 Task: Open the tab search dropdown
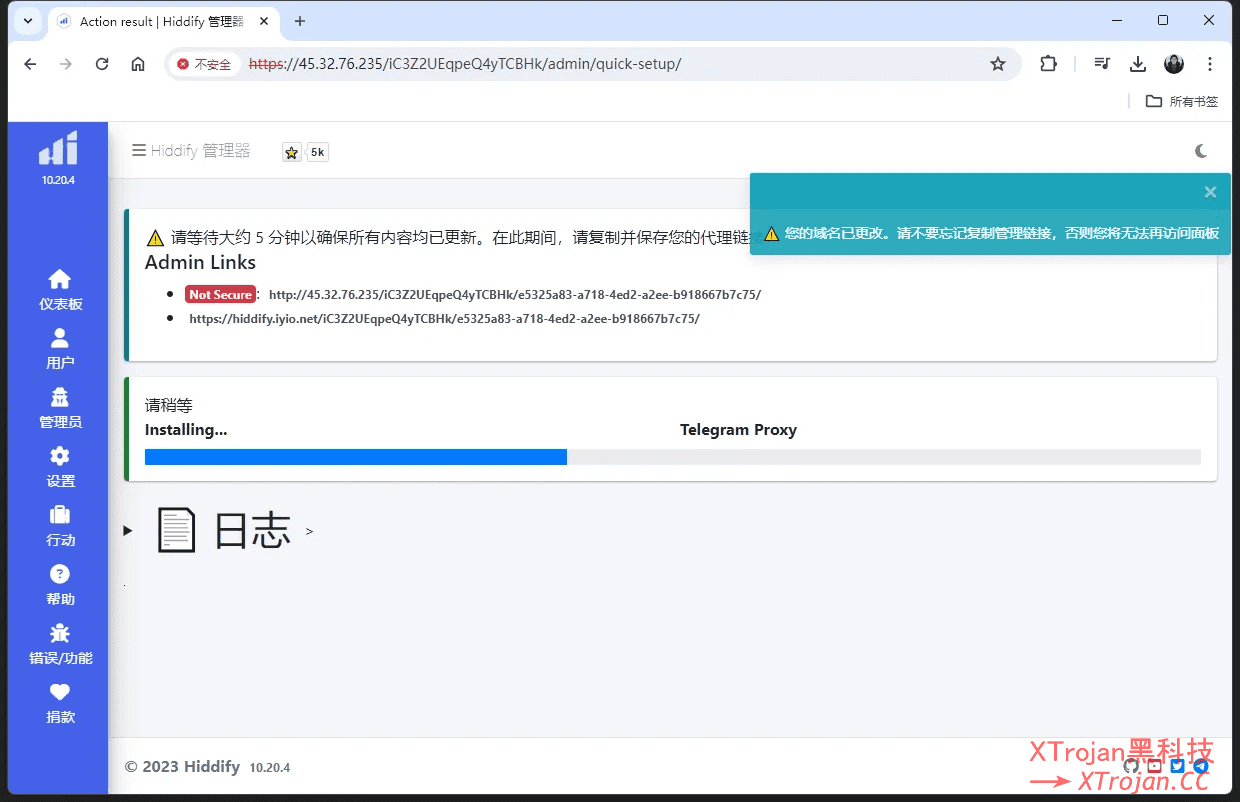click(x=27, y=21)
